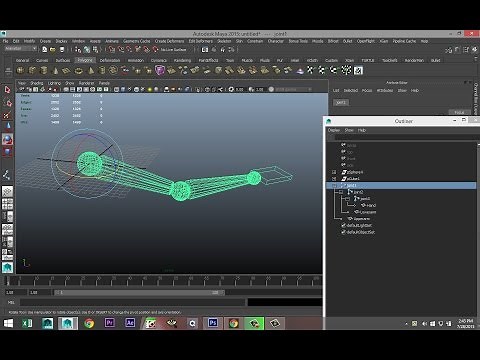
Task: Open the File menu
Action: click(x=6, y=41)
